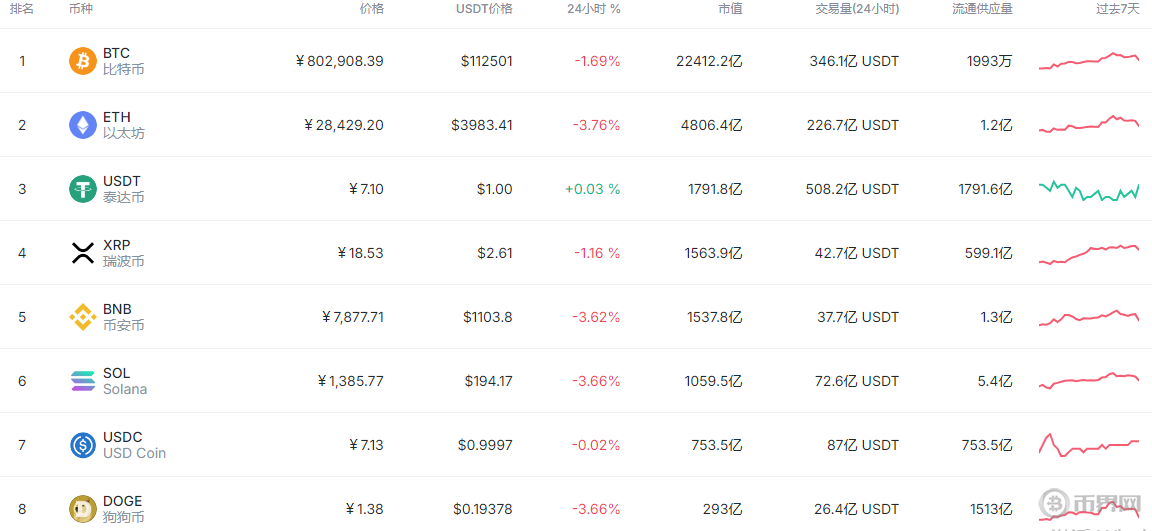Click the XRP coin logo

coord(82,253)
